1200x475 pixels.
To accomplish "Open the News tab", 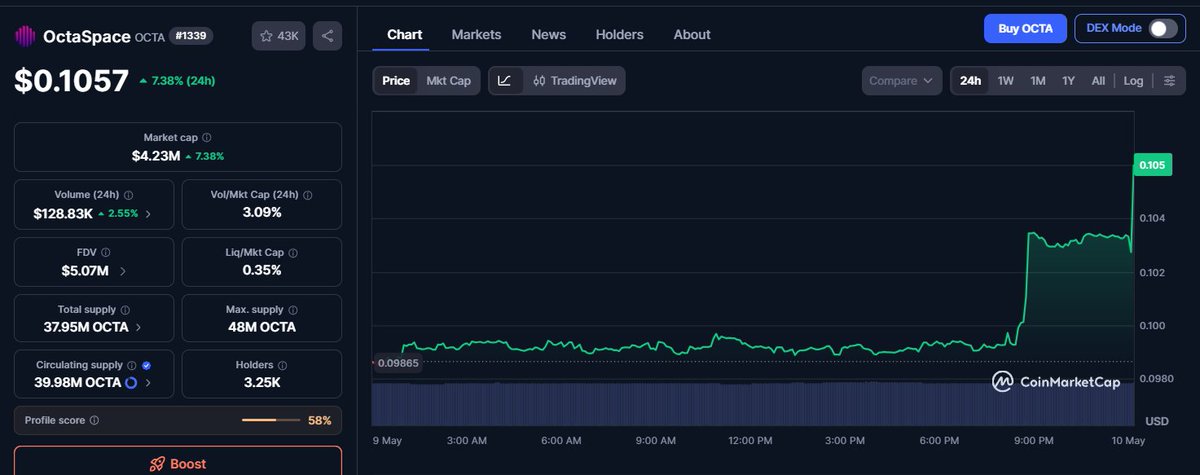I will click(548, 34).
